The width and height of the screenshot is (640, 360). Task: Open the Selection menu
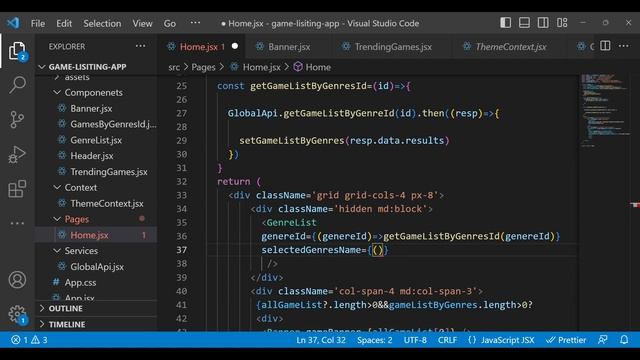click(102, 23)
